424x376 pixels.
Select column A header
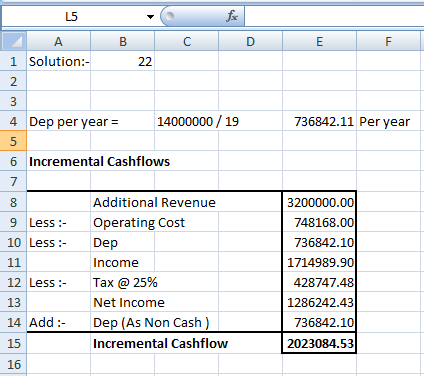tap(59, 41)
